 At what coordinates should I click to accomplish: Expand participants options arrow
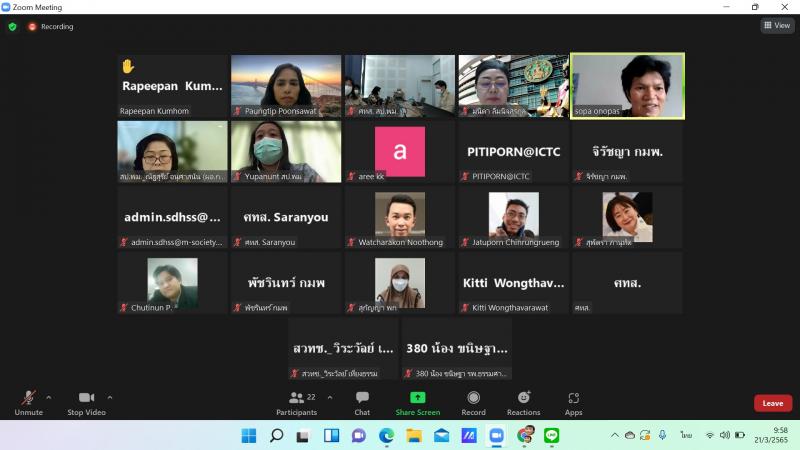(x=330, y=397)
